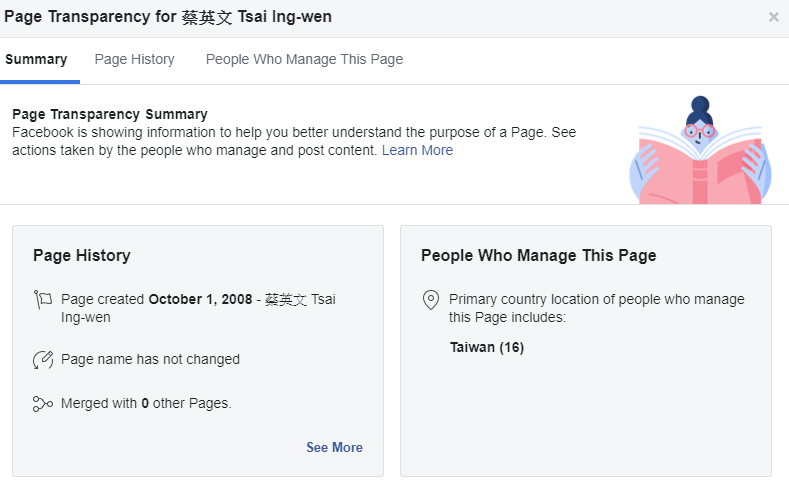Click the Page Transparency Summary heading
The width and height of the screenshot is (789, 487).
110,115
